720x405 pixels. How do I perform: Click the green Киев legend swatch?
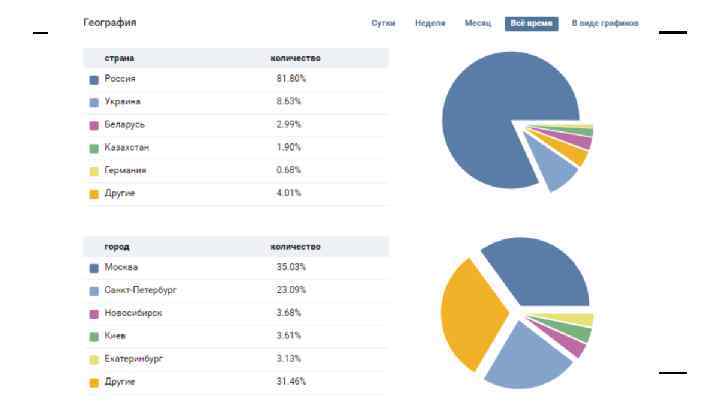[x=94, y=337]
